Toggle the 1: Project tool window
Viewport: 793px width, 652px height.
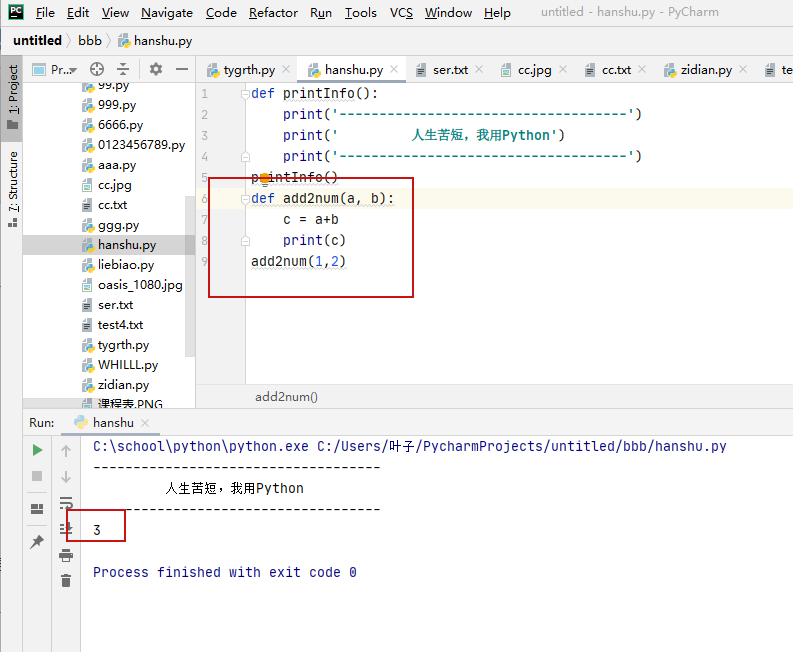[x=12, y=97]
